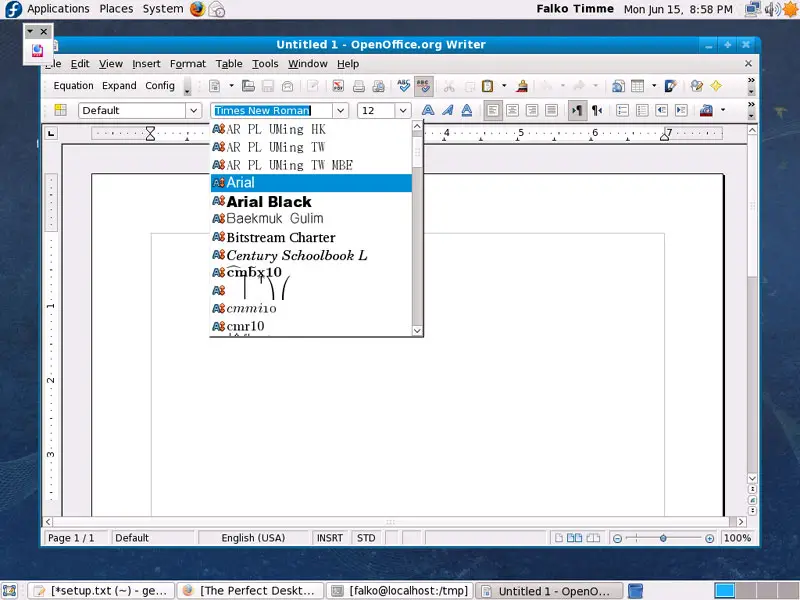This screenshot has height=600, width=800.
Task: Open the Font Color dropdown arrow
Action: (x=723, y=110)
